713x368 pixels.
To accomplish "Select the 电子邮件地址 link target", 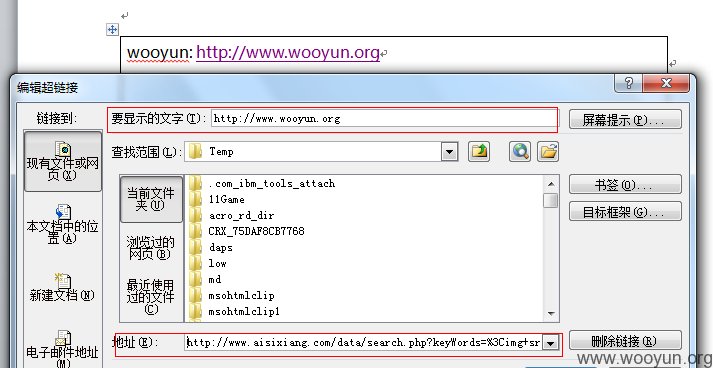I will [63, 348].
